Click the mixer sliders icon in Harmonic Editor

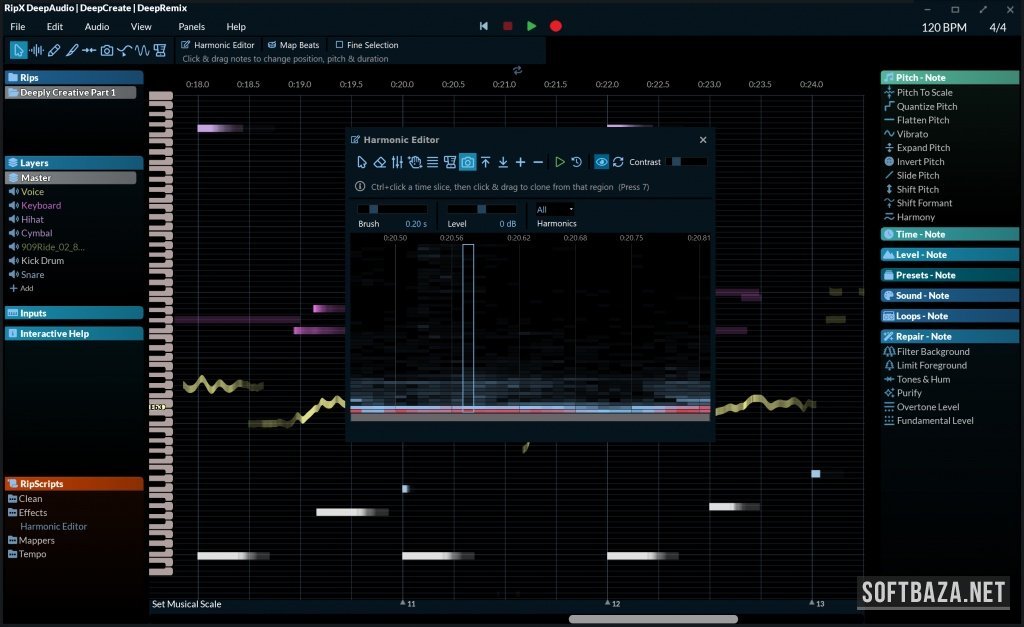[396, 162]
